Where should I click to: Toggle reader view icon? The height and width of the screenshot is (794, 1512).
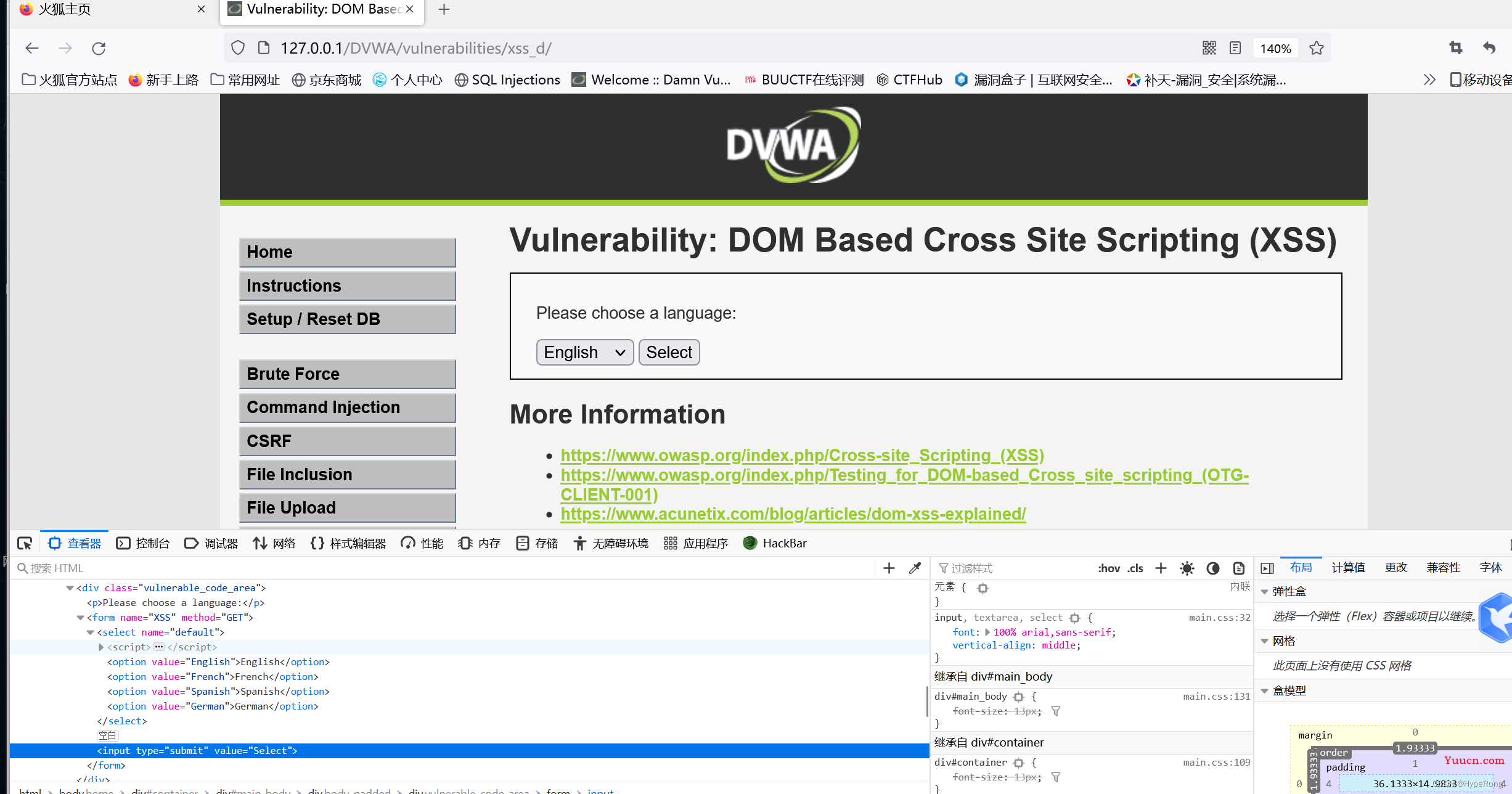click(1235, 48)
